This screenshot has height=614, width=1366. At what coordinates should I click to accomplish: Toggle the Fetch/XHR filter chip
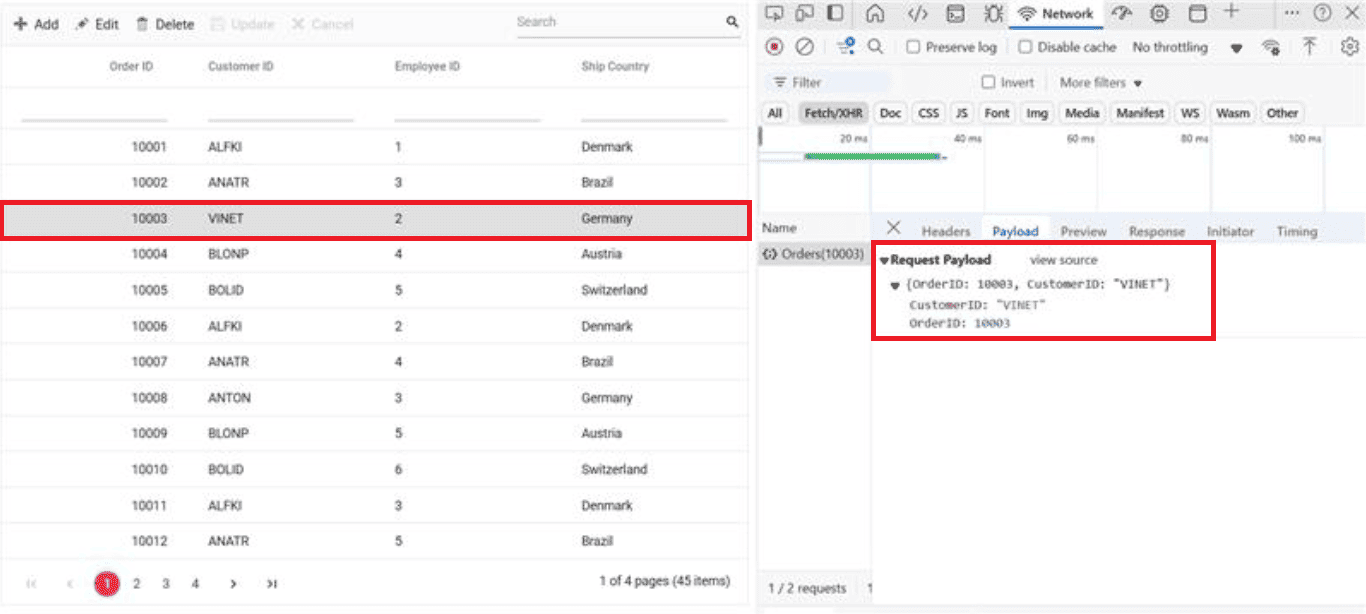(833, 113)
